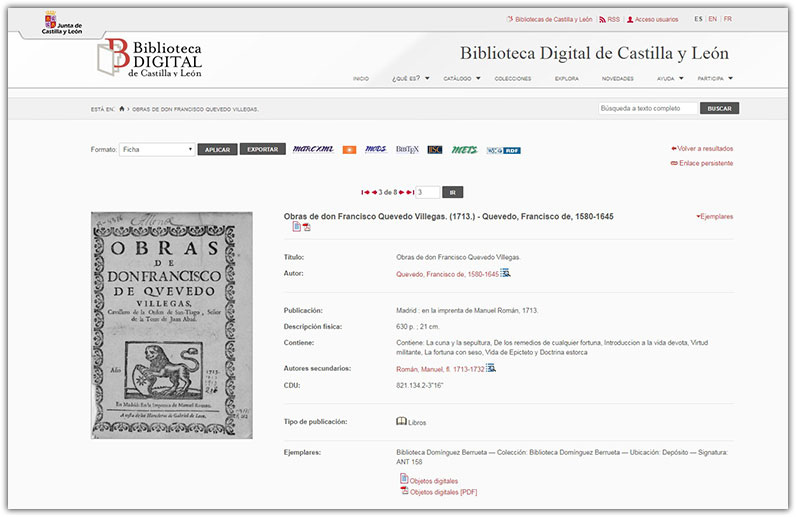796x517 pixels.
Task: Click the IR go button
Action: click(x=452, y=192)
